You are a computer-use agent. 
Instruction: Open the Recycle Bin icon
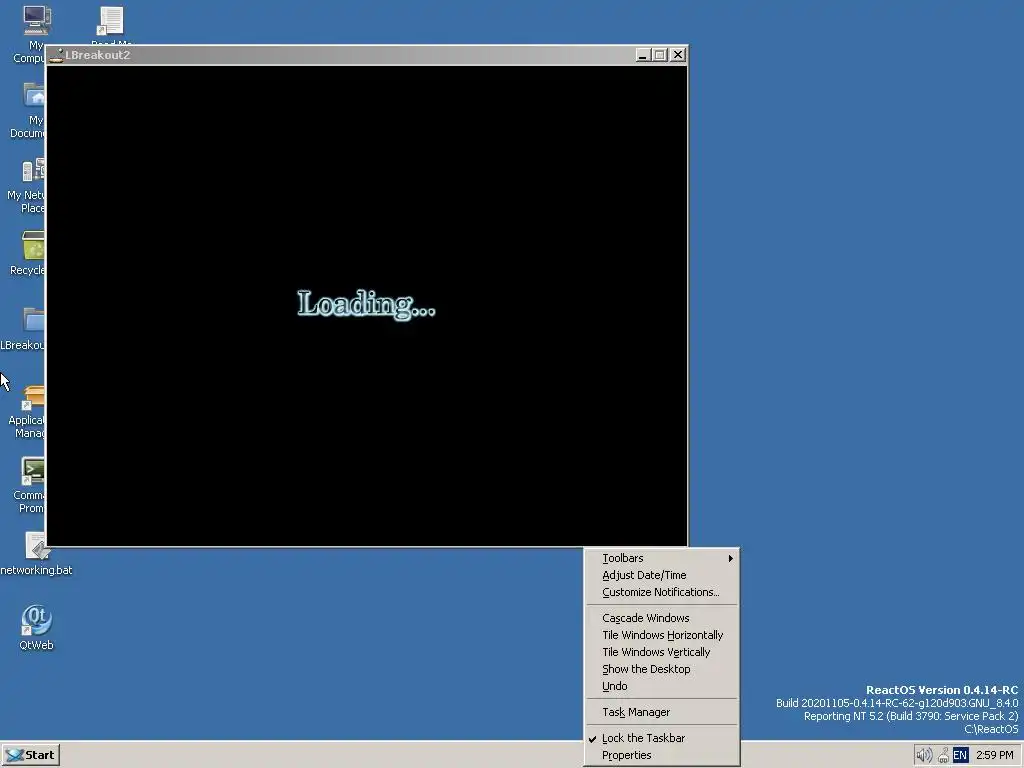(33, 246)
